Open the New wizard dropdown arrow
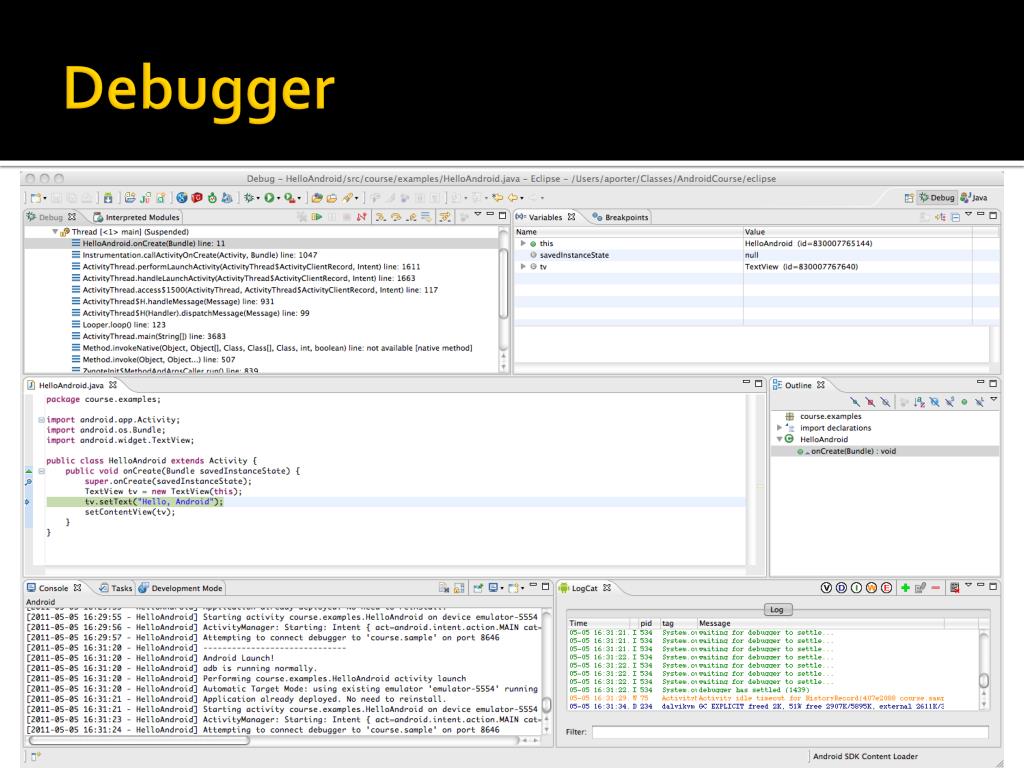The width and height of the screenshot is (1024, 768). click(45, 198)
